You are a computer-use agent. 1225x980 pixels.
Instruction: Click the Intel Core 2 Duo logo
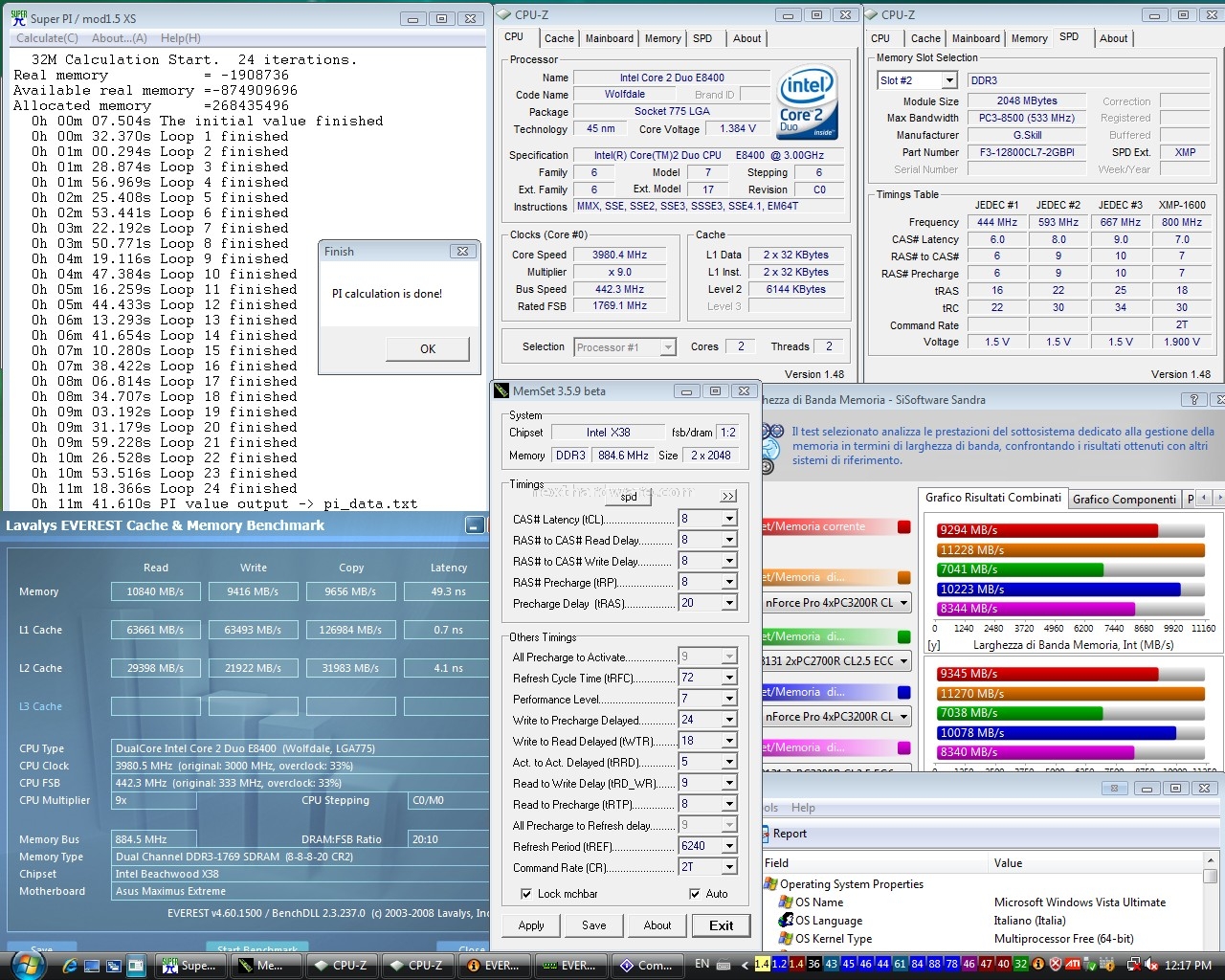(807, 101)
